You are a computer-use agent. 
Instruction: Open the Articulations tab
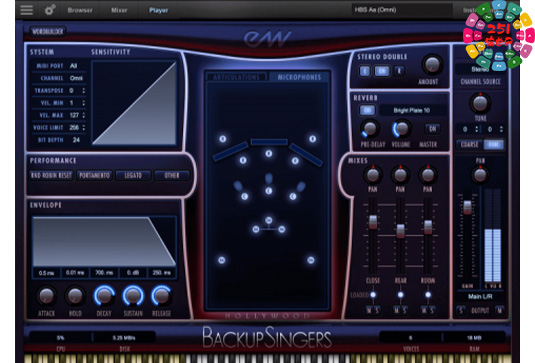[236, 77]
